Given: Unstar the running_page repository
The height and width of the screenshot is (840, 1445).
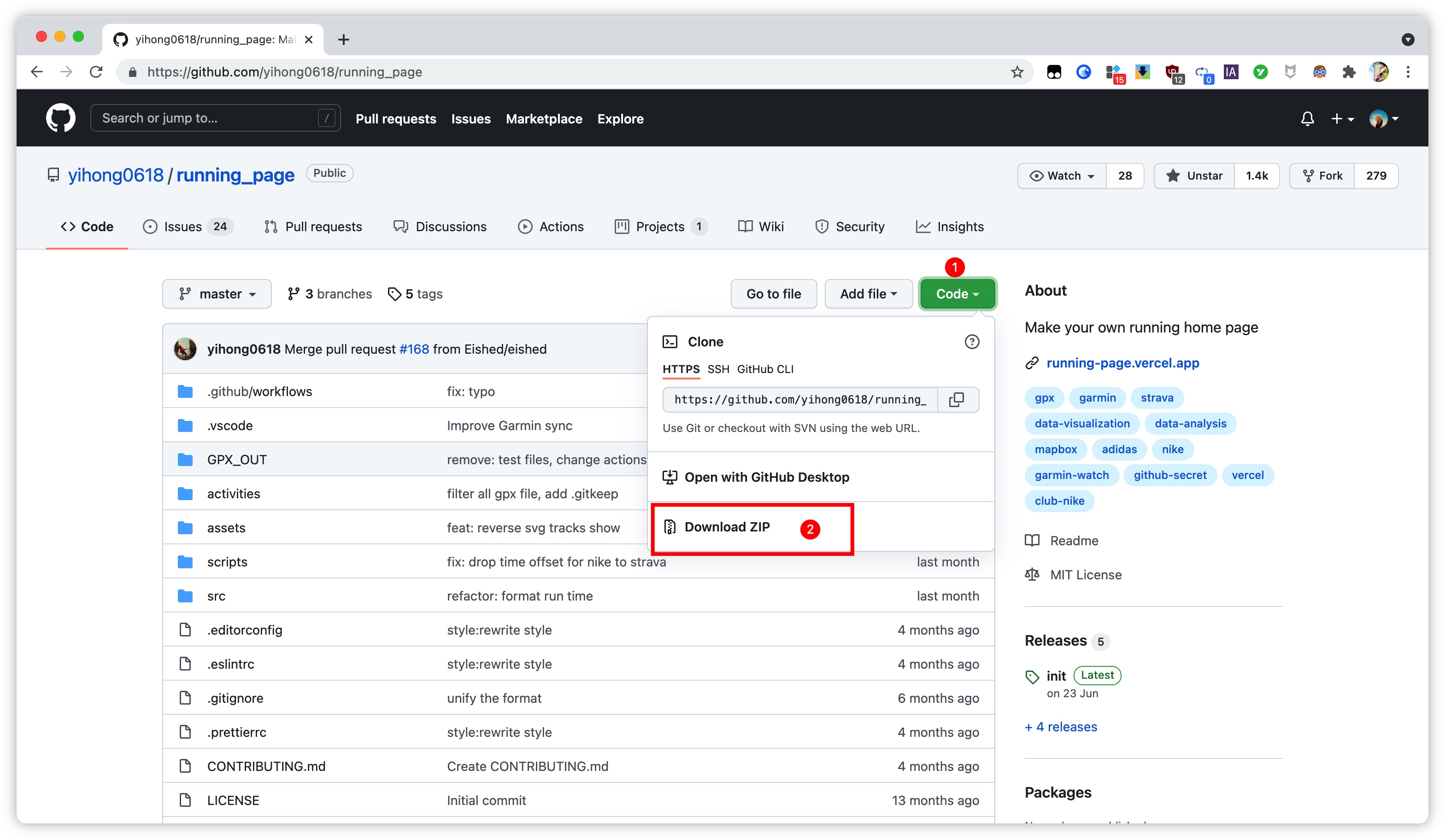Looking at the screenshot, I should 1194,176.
